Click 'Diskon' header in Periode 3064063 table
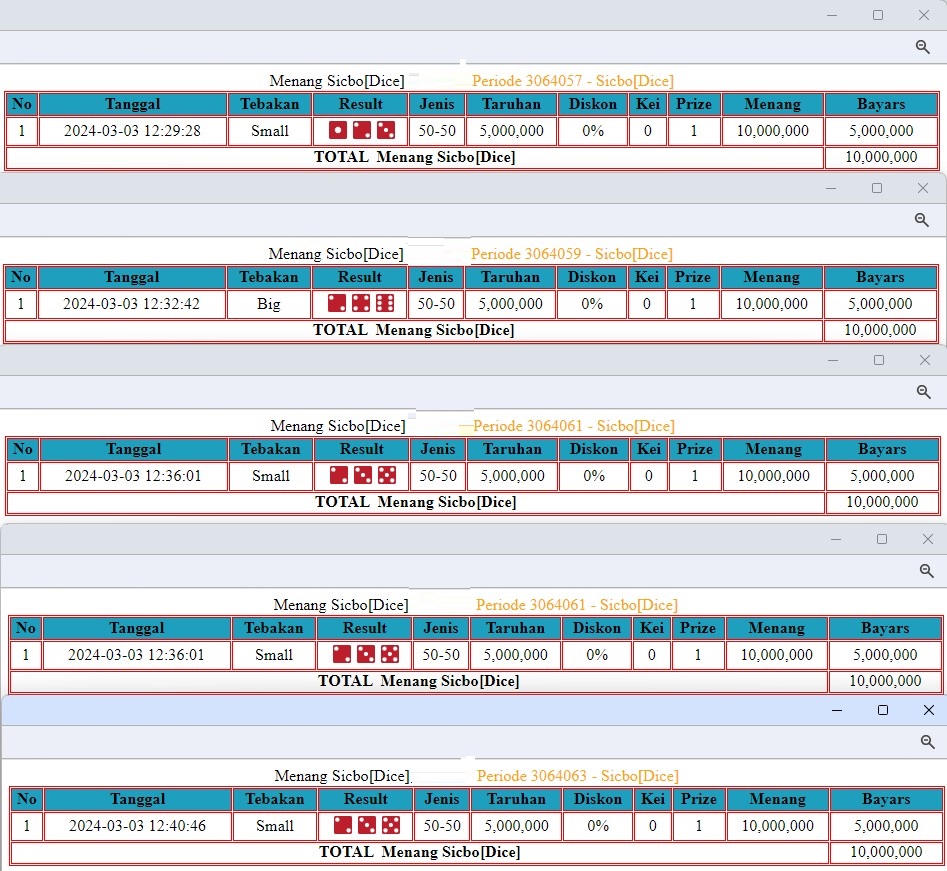The height and width of the screenshot is (871, 947). coord(597,799)
